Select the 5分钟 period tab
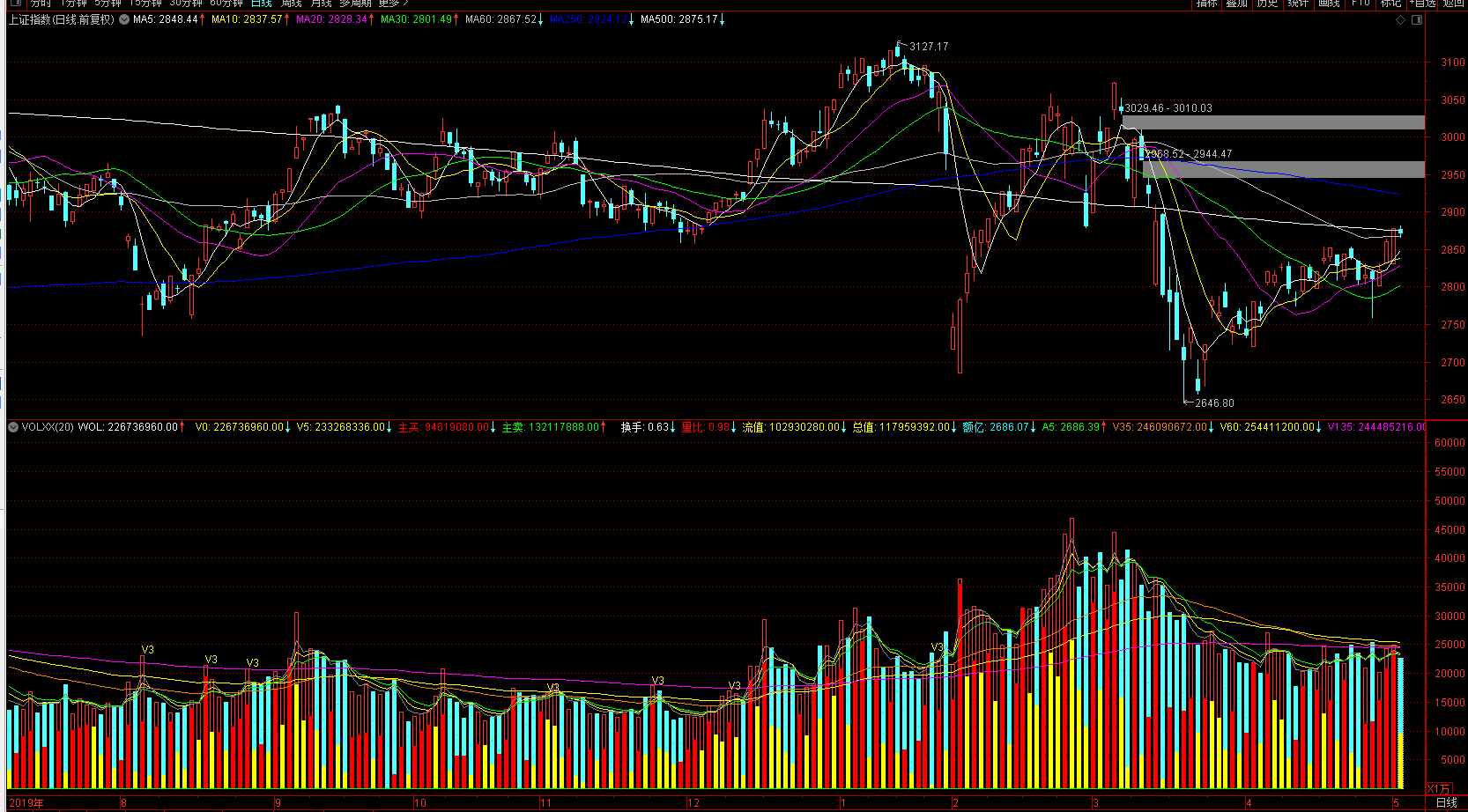Image resolution: width=1468 pixels, height=812 pixels. point(108,4)
